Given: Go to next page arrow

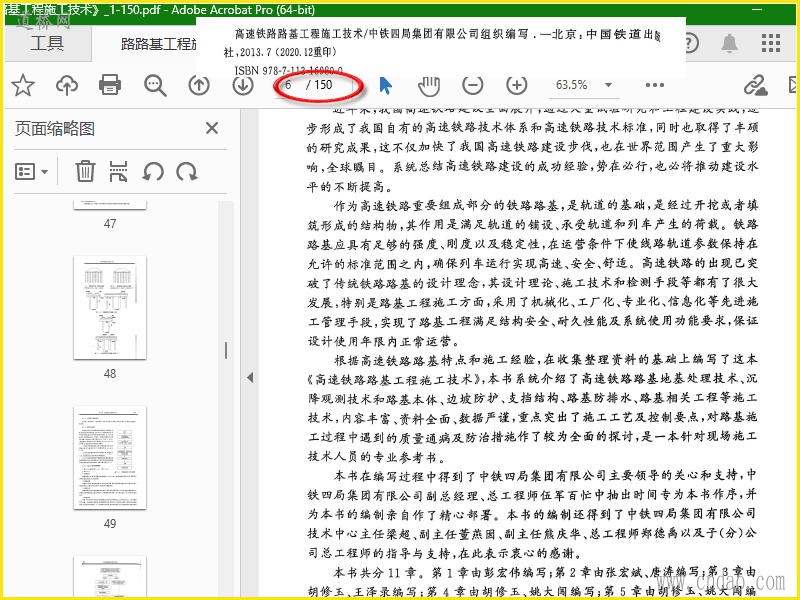Looking at the screenshot, I should tap(243, 85).
